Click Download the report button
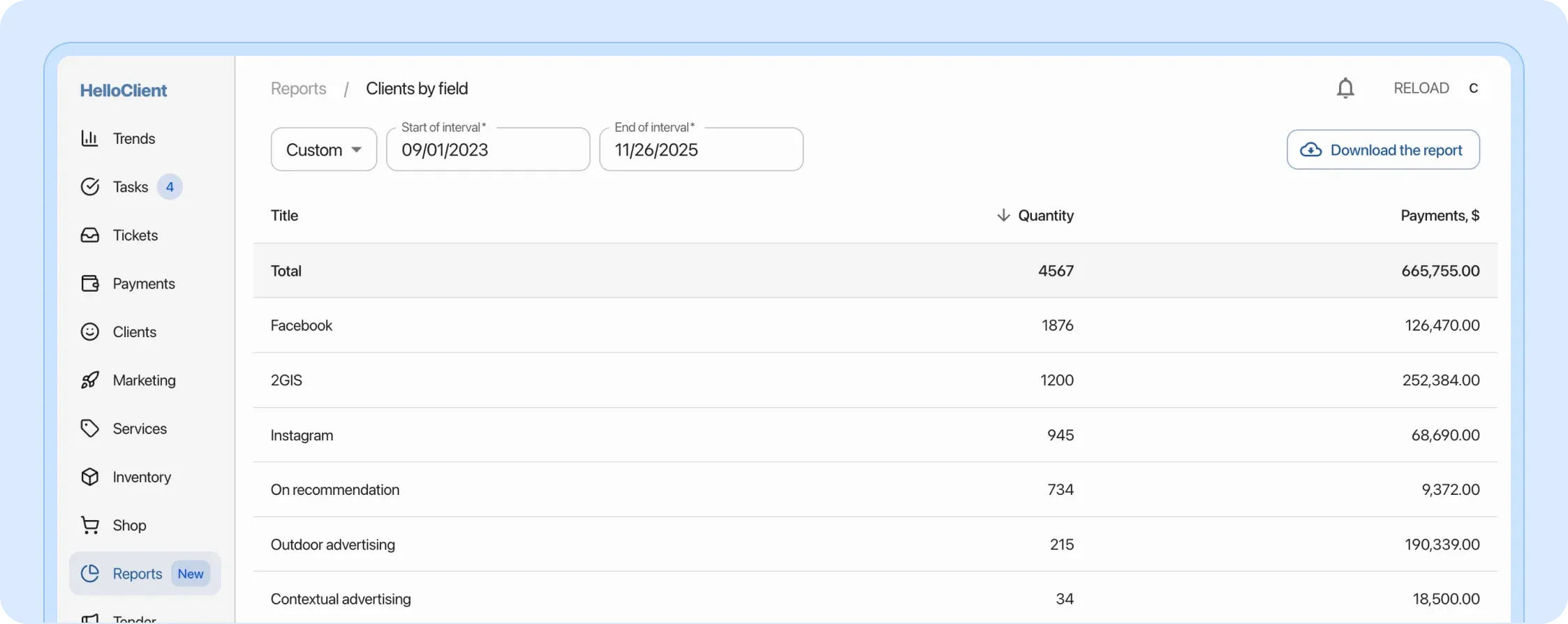 pos(1383,149)
